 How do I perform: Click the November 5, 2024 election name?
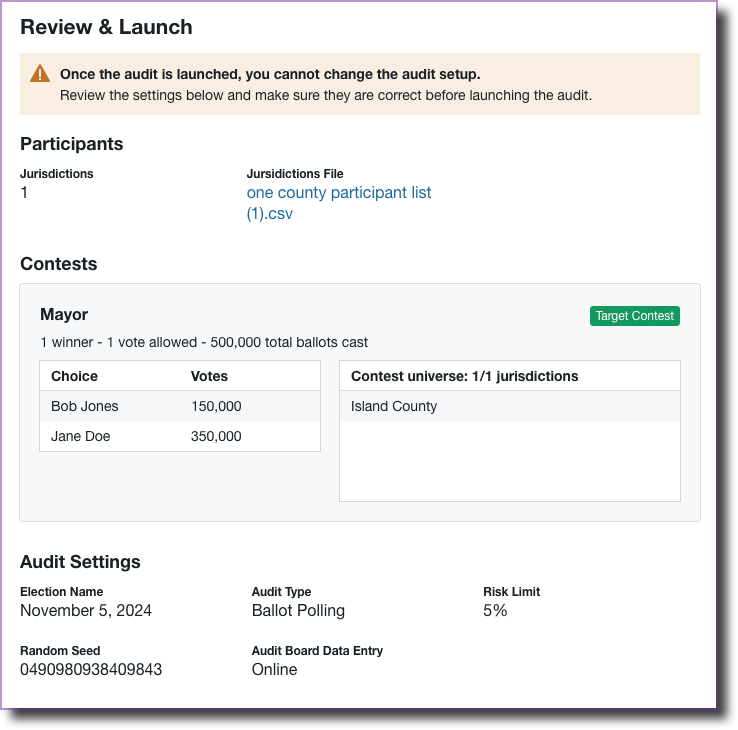pyautogui.click(x=86, y=610)
